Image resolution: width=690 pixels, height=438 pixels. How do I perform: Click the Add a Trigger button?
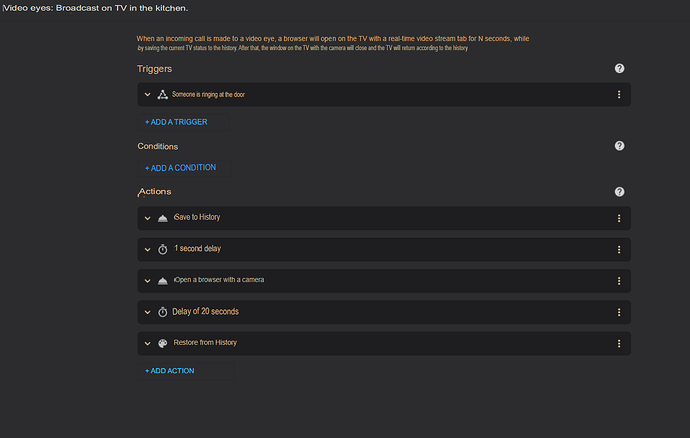(176, 122)
